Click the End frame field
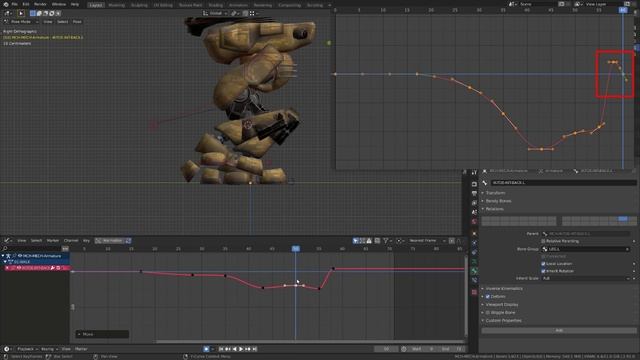This screenshot has height=360, width=640. (x=451, y=349)
